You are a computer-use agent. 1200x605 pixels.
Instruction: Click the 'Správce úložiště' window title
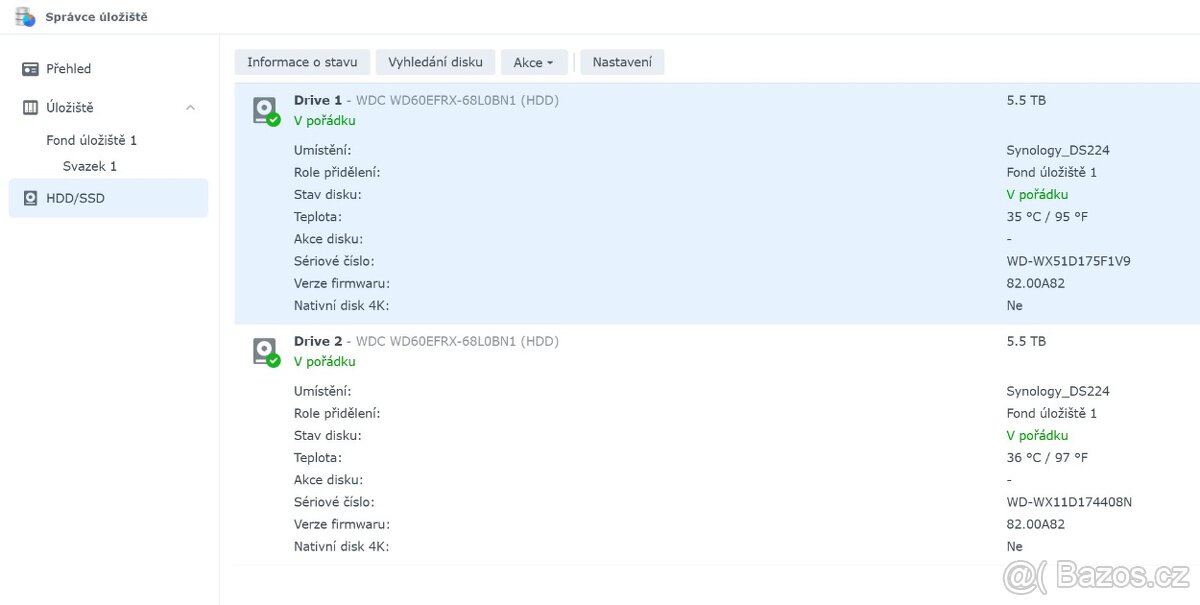(x=96, y=17)
